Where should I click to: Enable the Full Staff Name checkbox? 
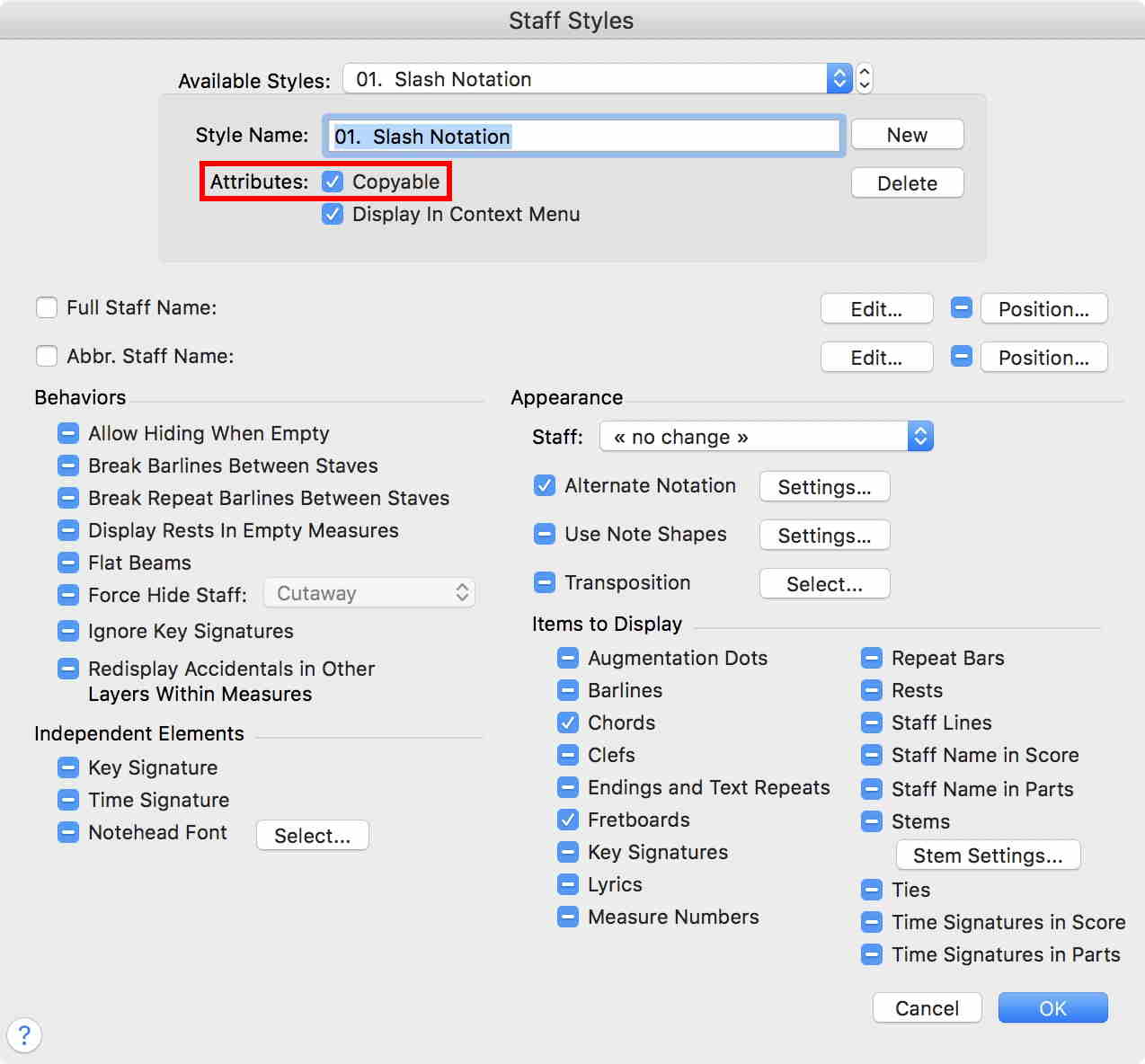tap(46, 307)
